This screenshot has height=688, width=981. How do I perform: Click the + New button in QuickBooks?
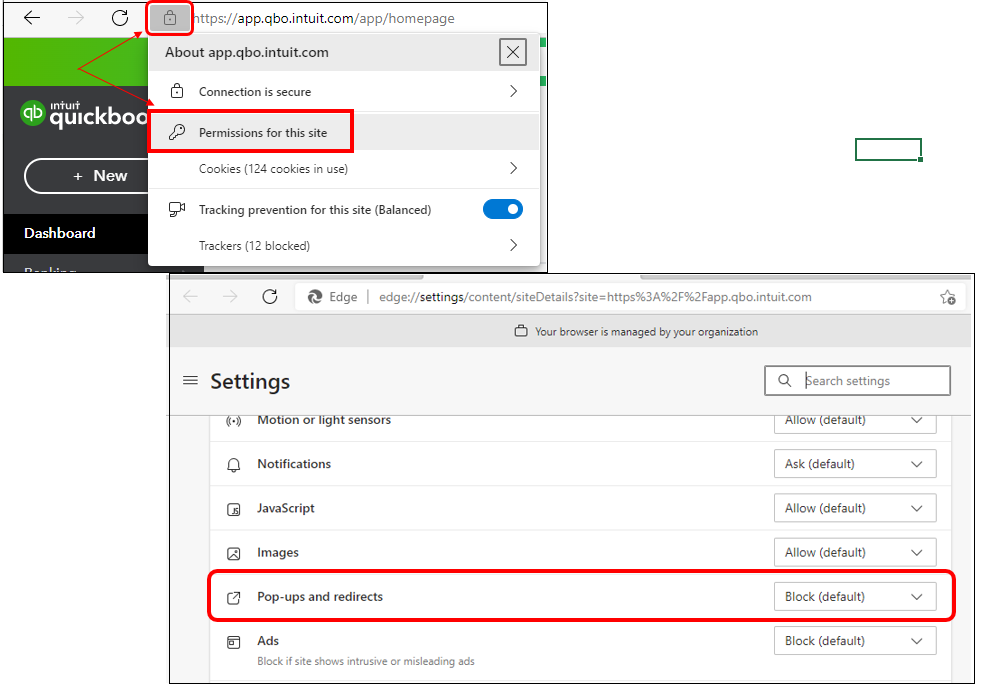coord(86,176)
